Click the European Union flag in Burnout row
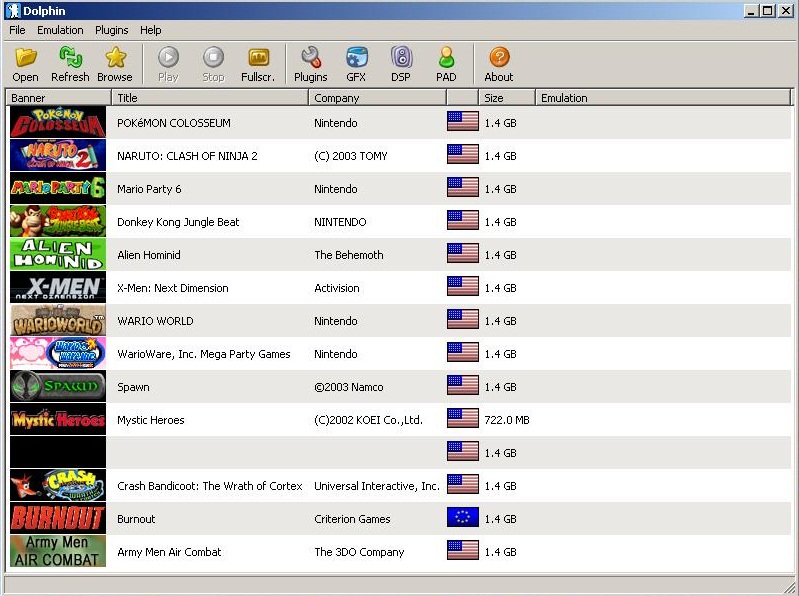 click(x=463, y=518)
